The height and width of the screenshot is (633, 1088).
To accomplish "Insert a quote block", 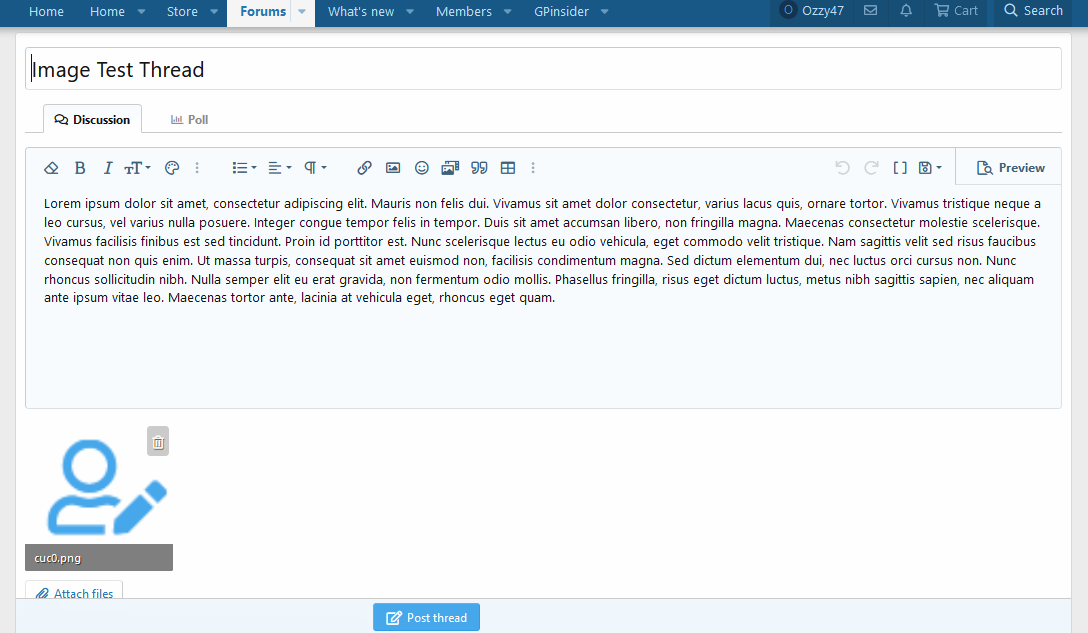I will pyautogui.click(x=479, y=168).
